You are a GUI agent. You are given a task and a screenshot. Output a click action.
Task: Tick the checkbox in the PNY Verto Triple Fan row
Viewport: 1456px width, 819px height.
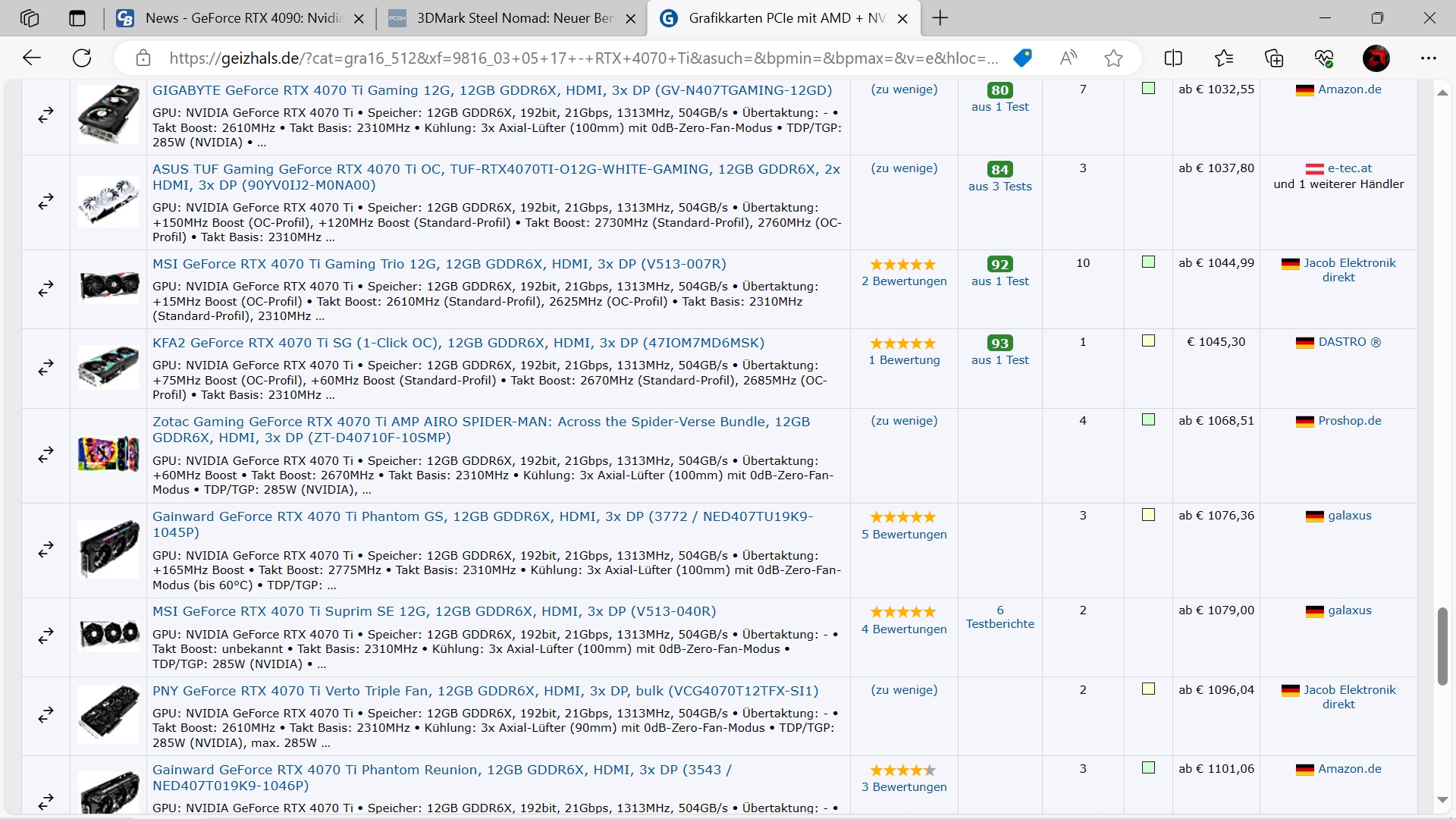tap(1149, 689)
